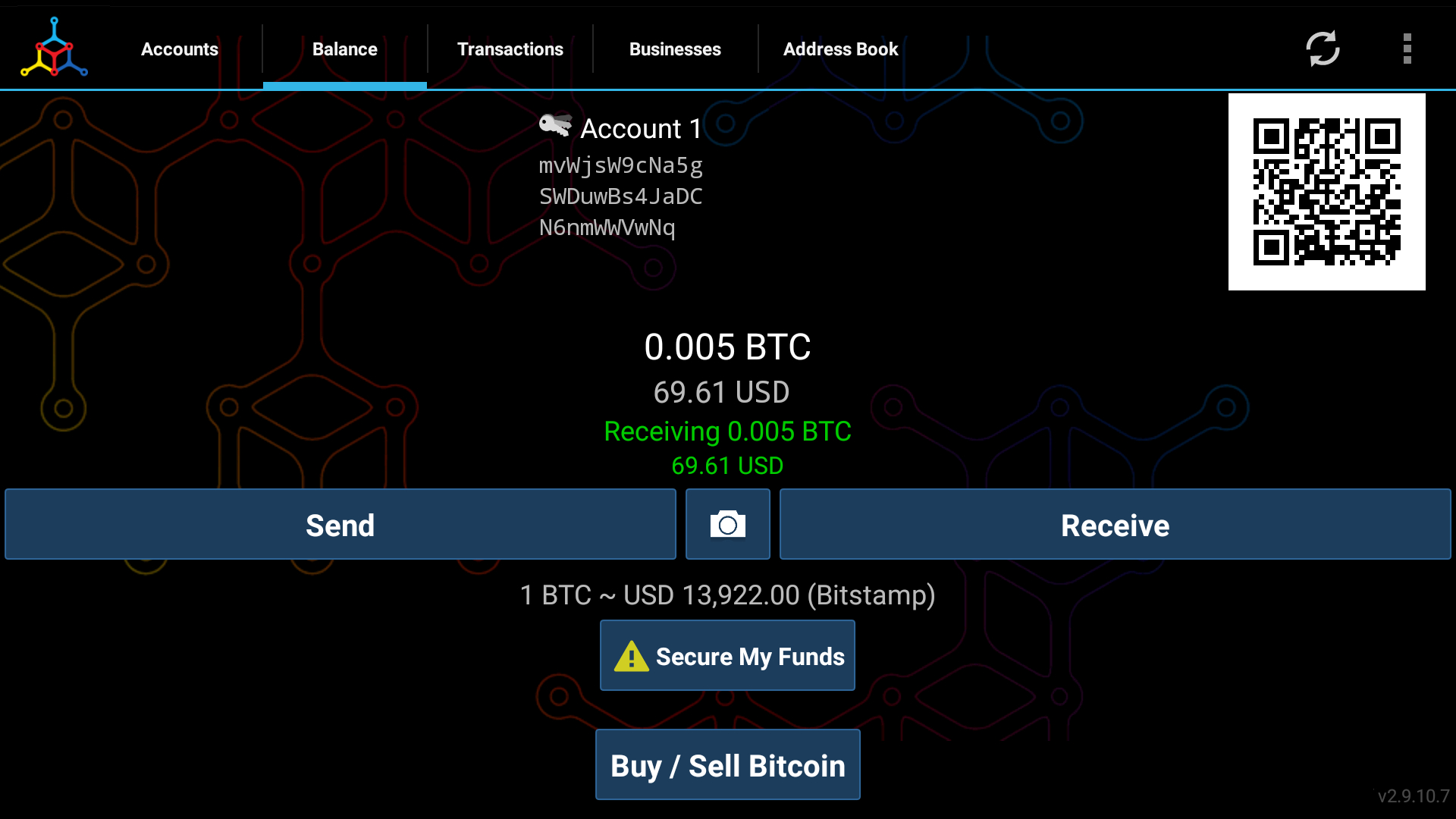Click the camera scan icon
This screenshot has height=819, width=1456.
pyautogui.click(x=728, y=525)
